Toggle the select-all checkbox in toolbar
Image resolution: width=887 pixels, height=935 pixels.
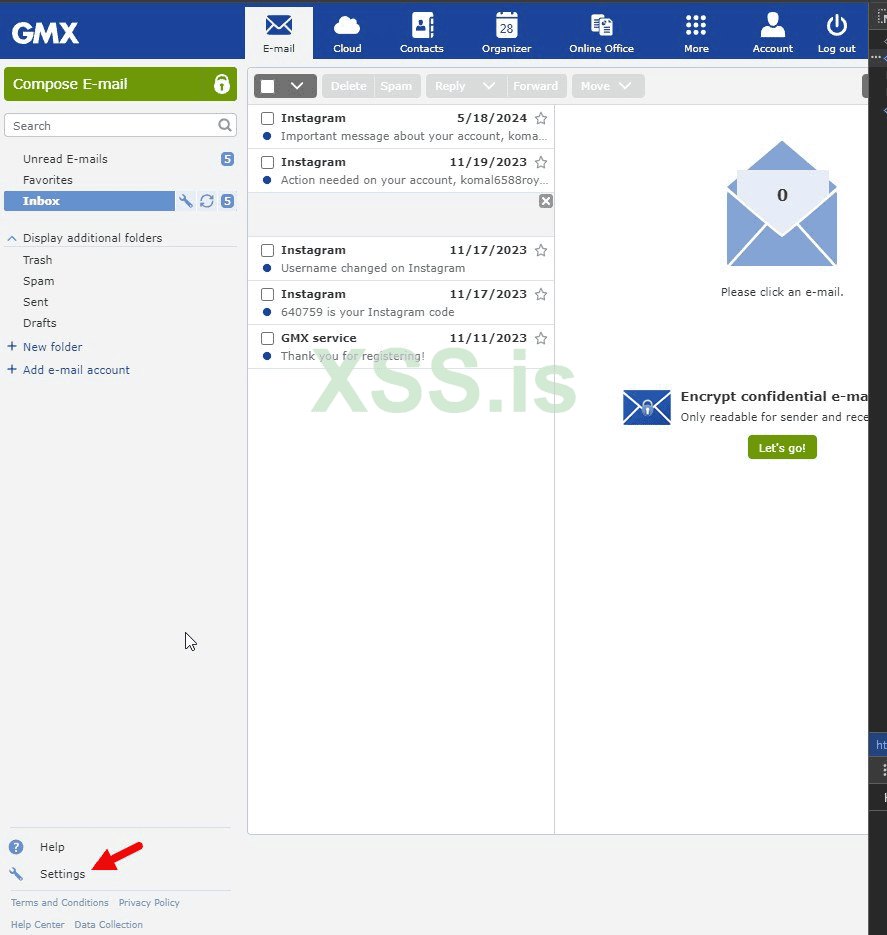click(268, 86)
